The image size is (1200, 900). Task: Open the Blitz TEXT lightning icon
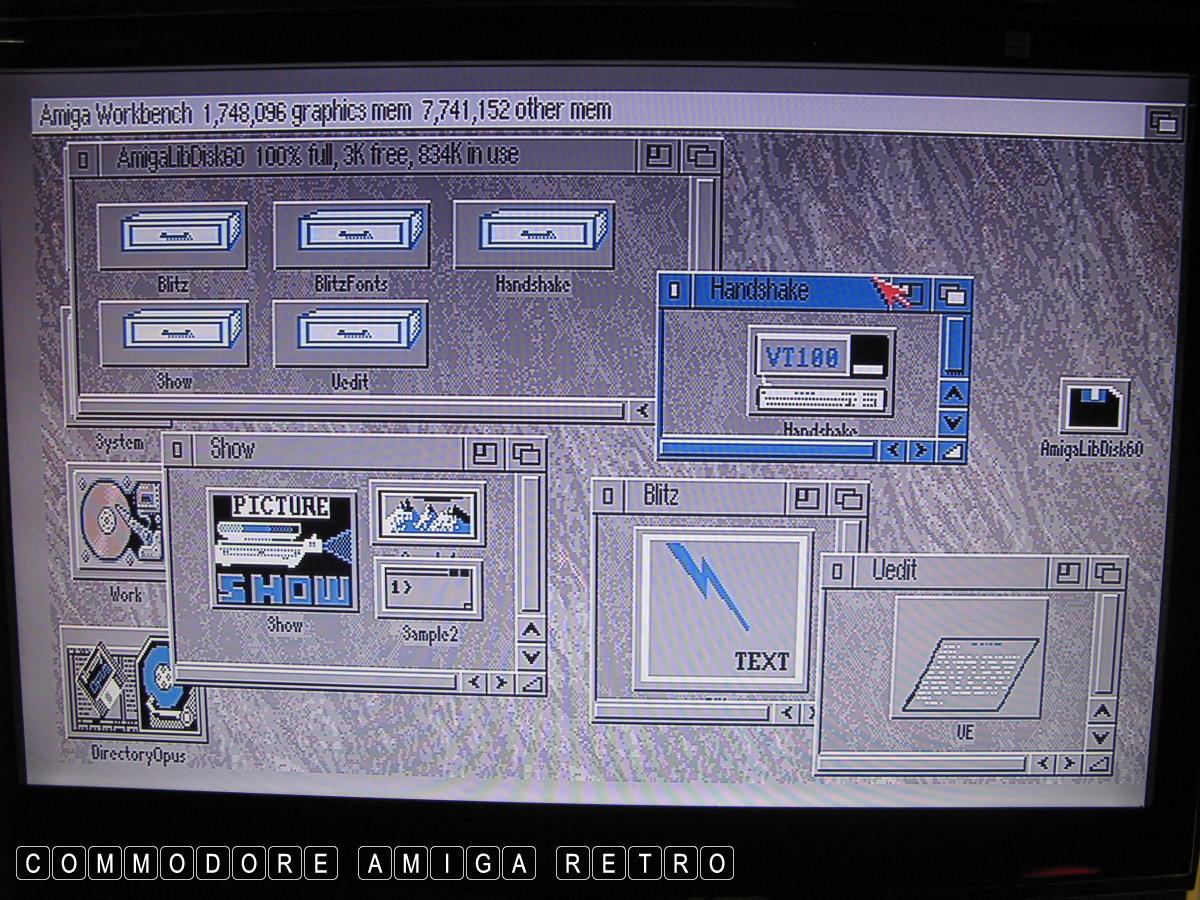pos(722,609)
